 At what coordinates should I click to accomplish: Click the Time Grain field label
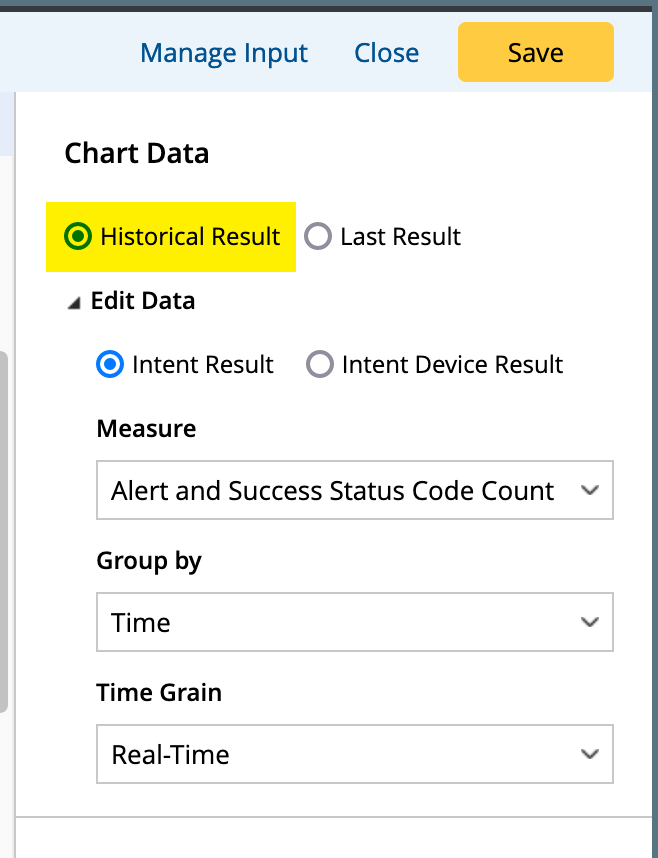coord(159,692)
